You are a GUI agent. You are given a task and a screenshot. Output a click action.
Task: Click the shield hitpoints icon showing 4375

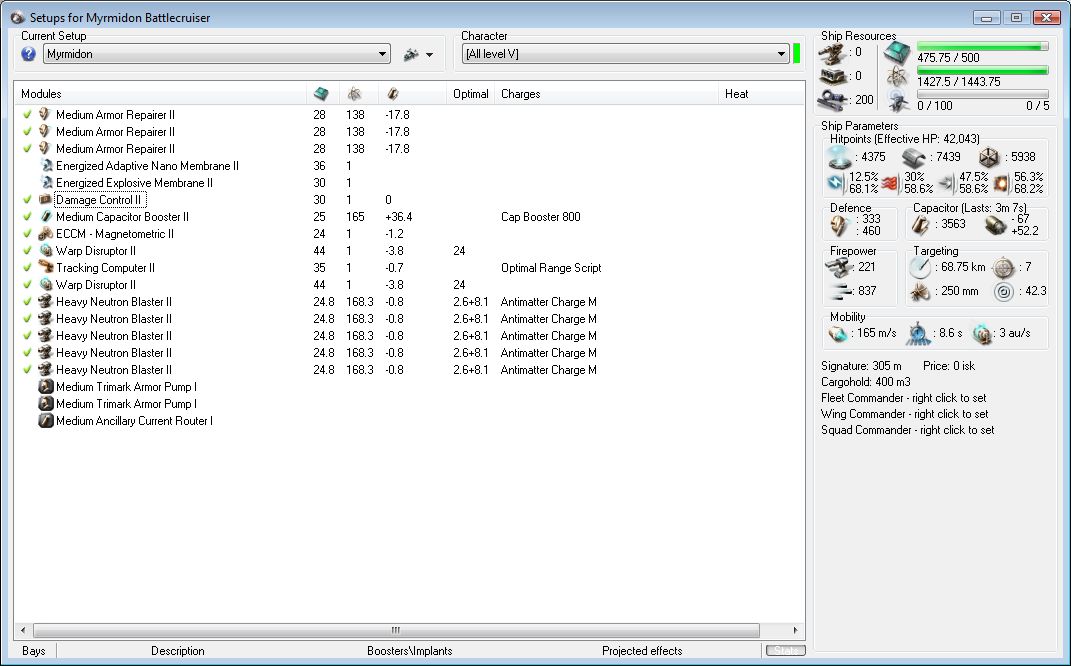point(839,157)
